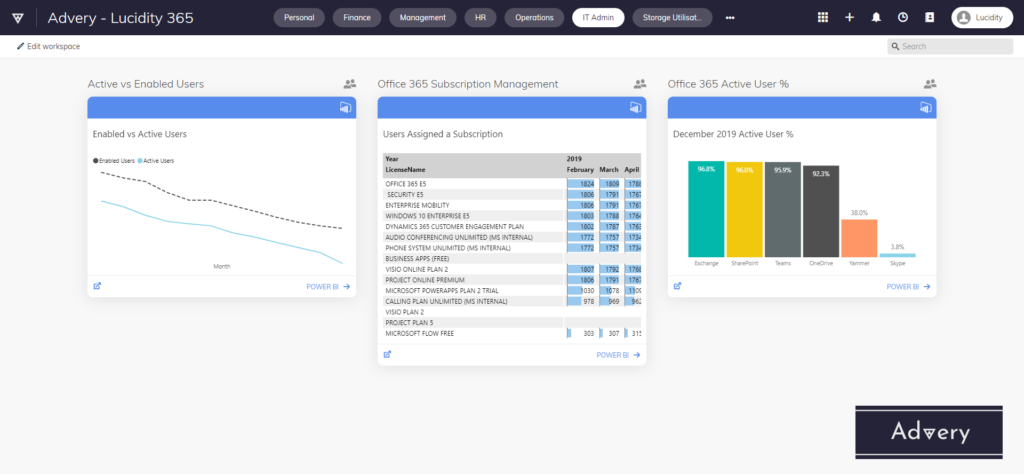Switch to the Finance tab
The width and height of the screenshot is (1024, 474).
[x=357, y=18]
